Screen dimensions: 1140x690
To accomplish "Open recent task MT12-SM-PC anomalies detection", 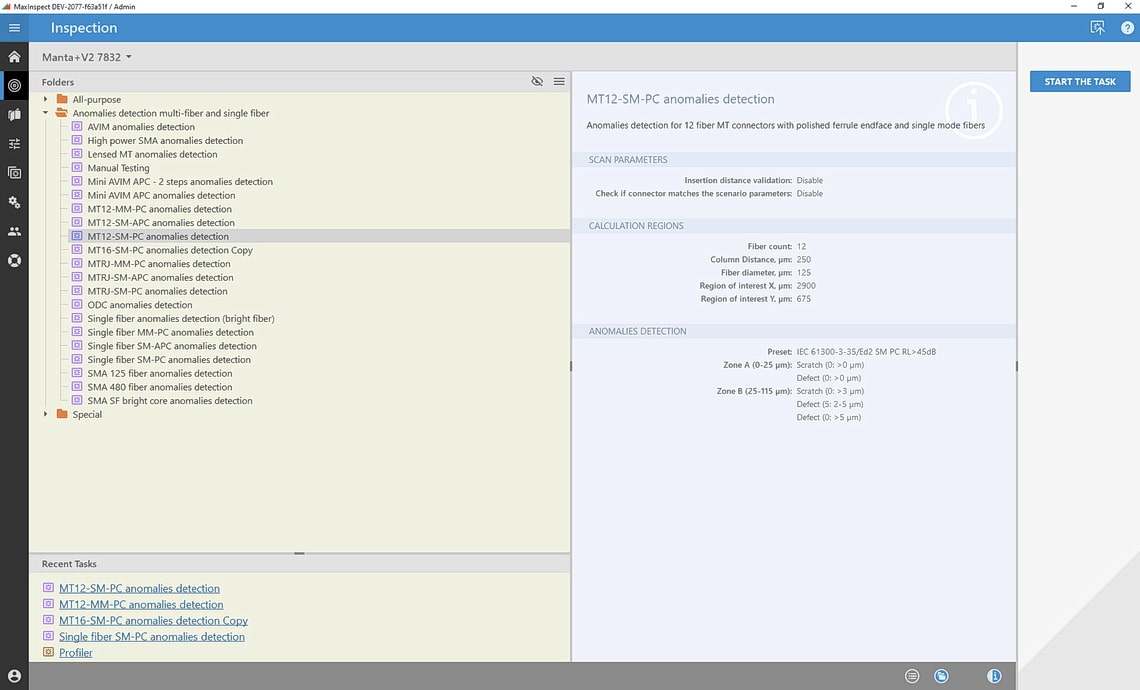I will pos(139,588).
